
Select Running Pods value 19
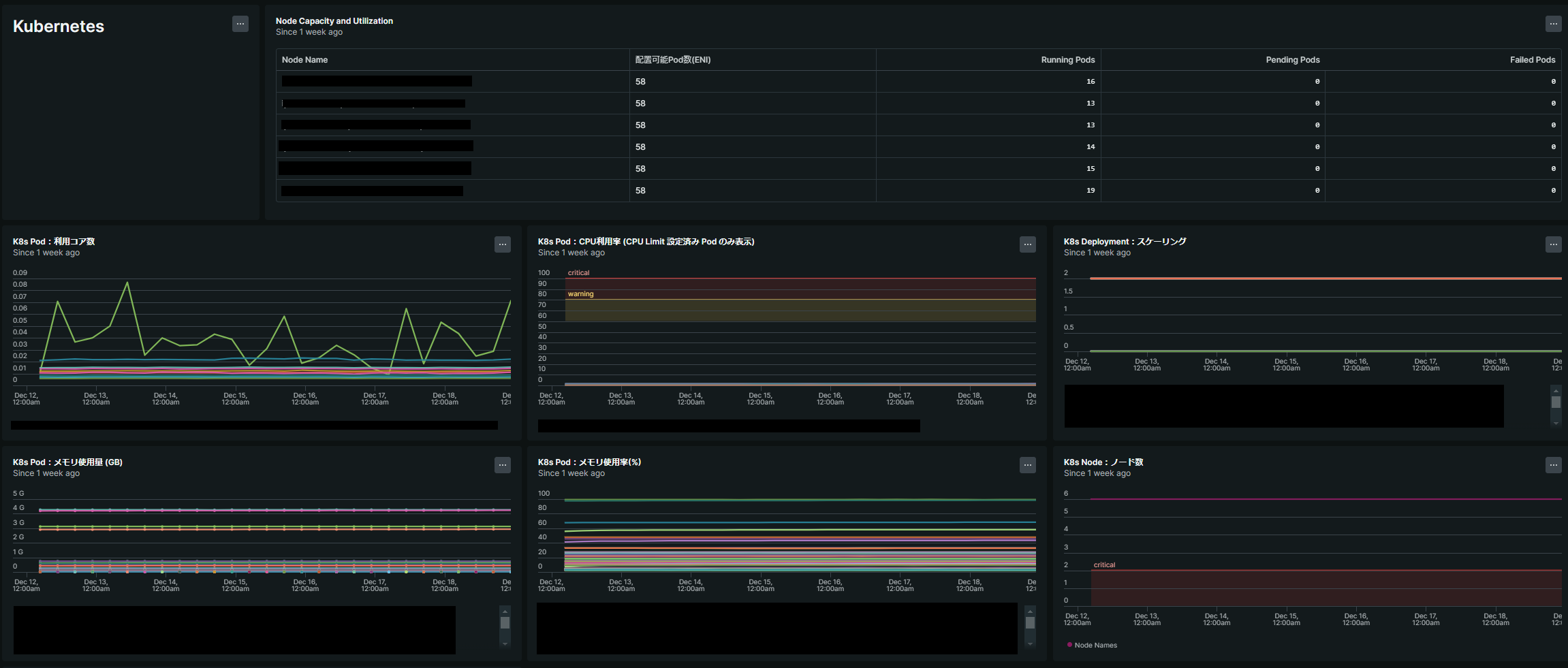(1091, 191)
